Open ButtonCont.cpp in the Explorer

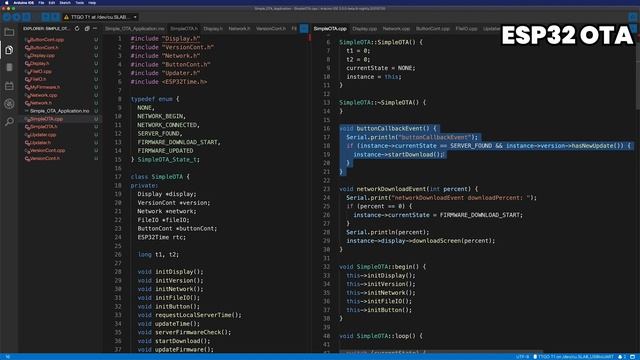coord(61,40)
